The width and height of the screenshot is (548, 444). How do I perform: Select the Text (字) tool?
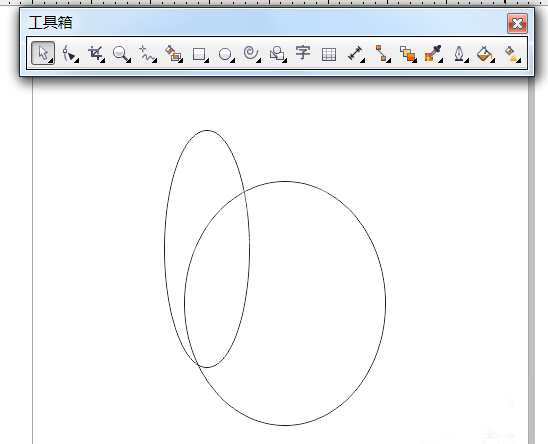pos(303,53)
